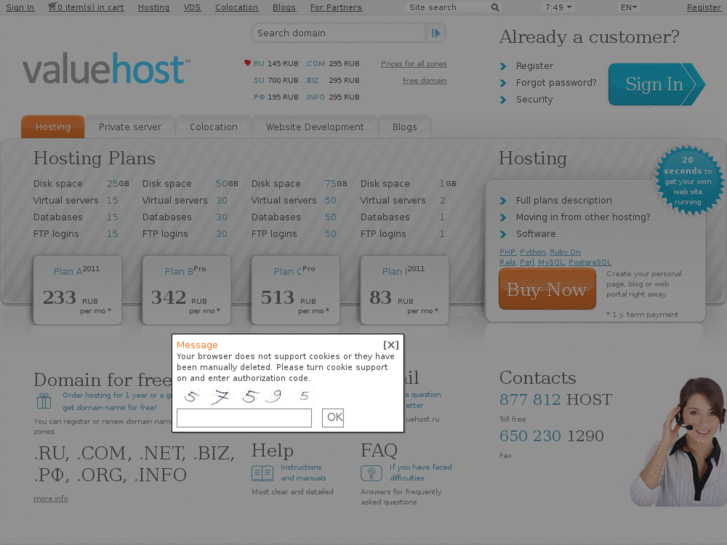
Task: Click arrow icon next to Full plans description
Action: (503, 201)
